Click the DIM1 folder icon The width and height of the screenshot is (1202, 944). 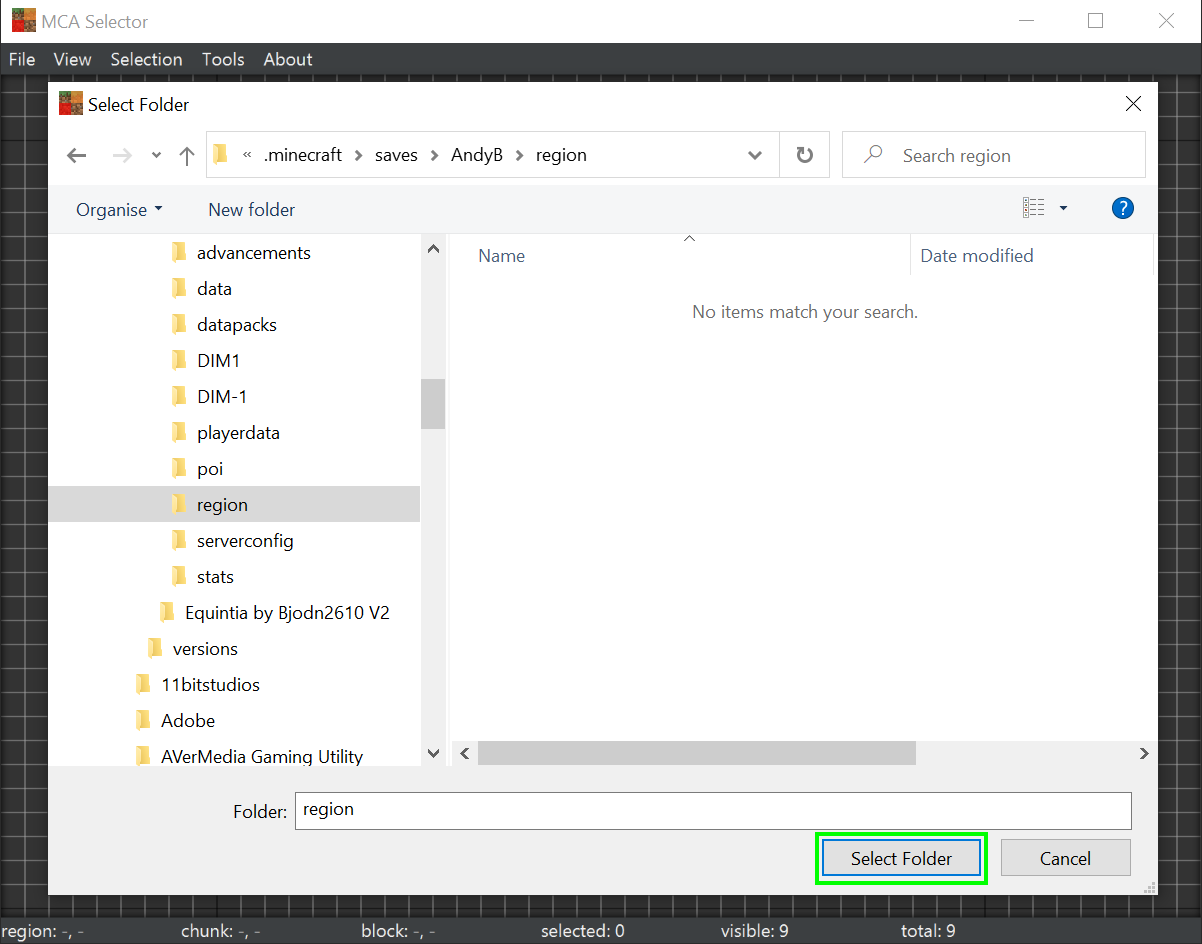[179, 361]
